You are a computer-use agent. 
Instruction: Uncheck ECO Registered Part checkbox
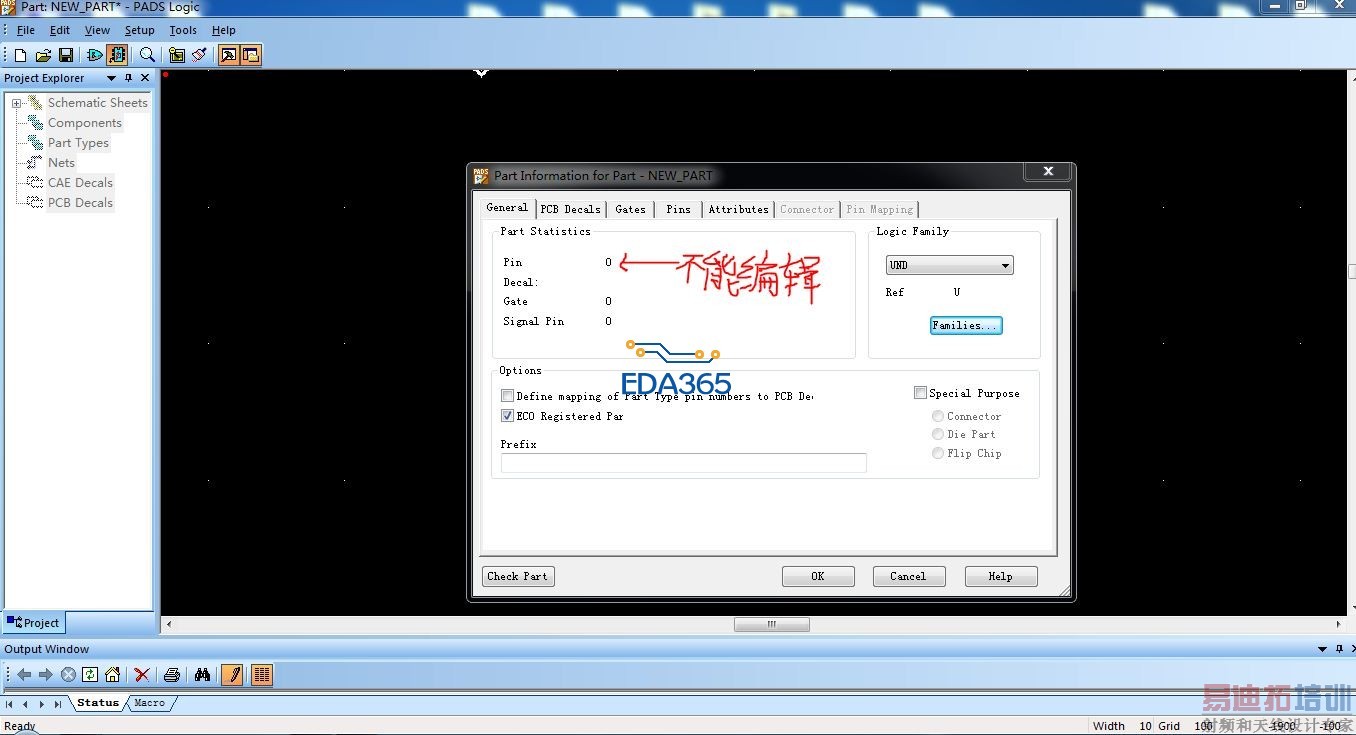click(x=507, y=416)
